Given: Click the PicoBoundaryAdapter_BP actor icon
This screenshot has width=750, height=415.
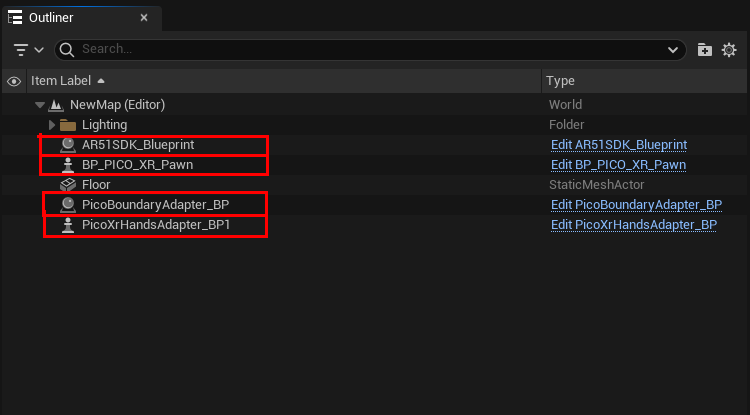Looking at the screenshot, I should tap(68, 205).
